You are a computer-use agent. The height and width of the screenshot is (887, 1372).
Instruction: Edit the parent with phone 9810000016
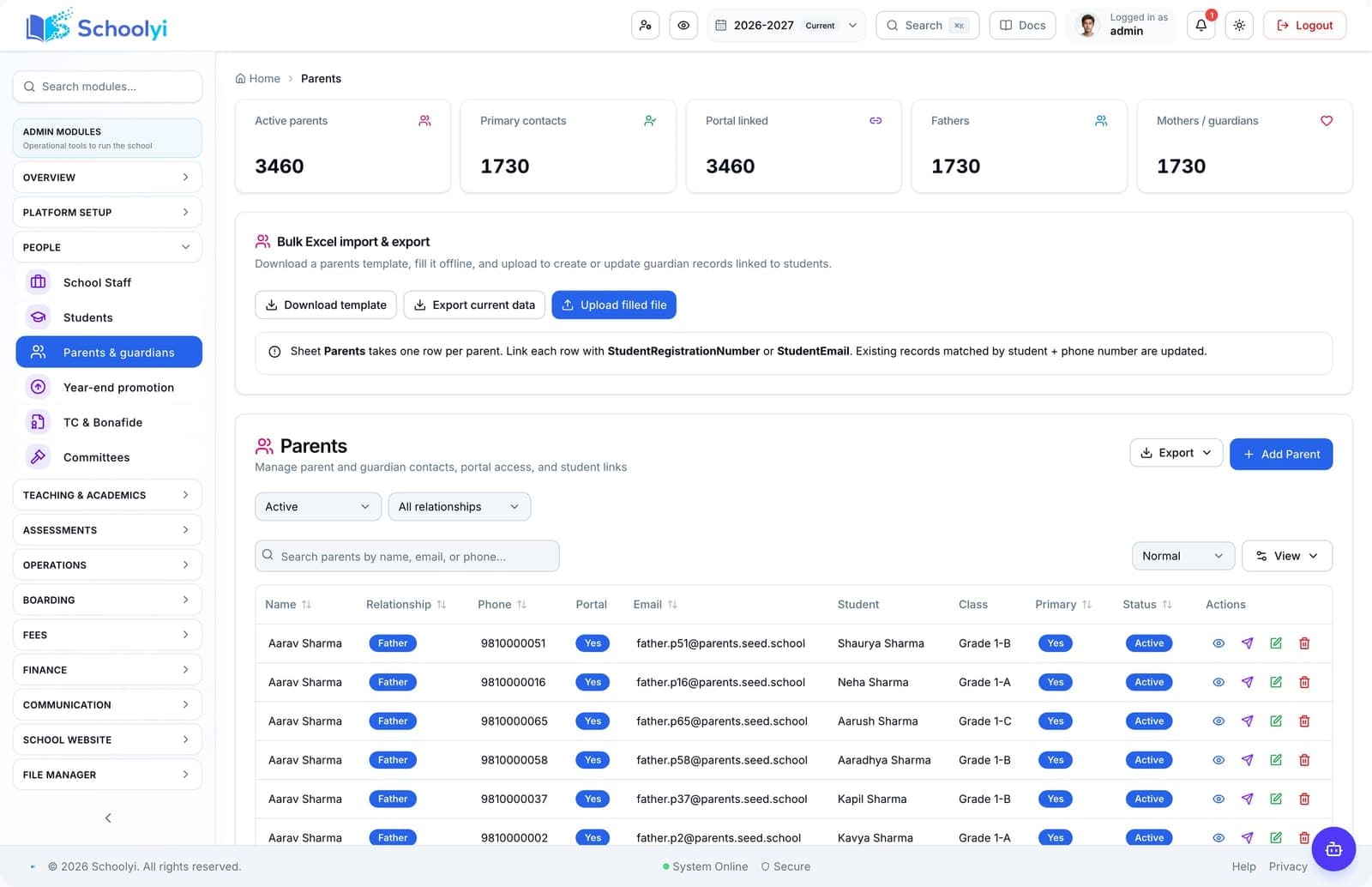pyautogui.click(x=1276, y=682)
